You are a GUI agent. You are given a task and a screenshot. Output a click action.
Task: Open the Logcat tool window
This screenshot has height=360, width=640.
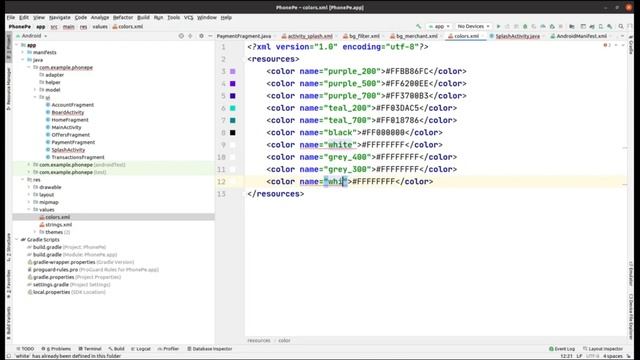click(x=141, y=349)
